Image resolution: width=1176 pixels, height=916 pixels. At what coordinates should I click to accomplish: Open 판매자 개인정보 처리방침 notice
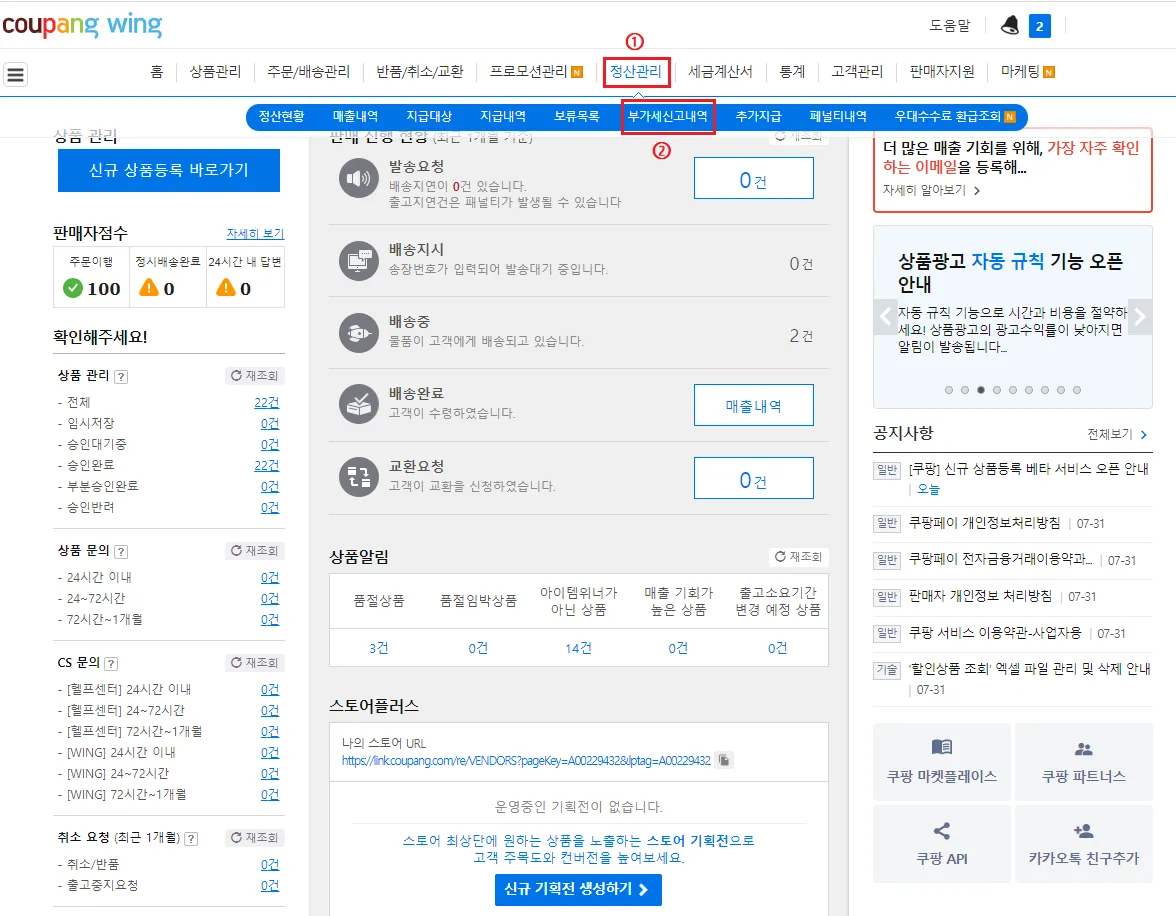point(980,596)
